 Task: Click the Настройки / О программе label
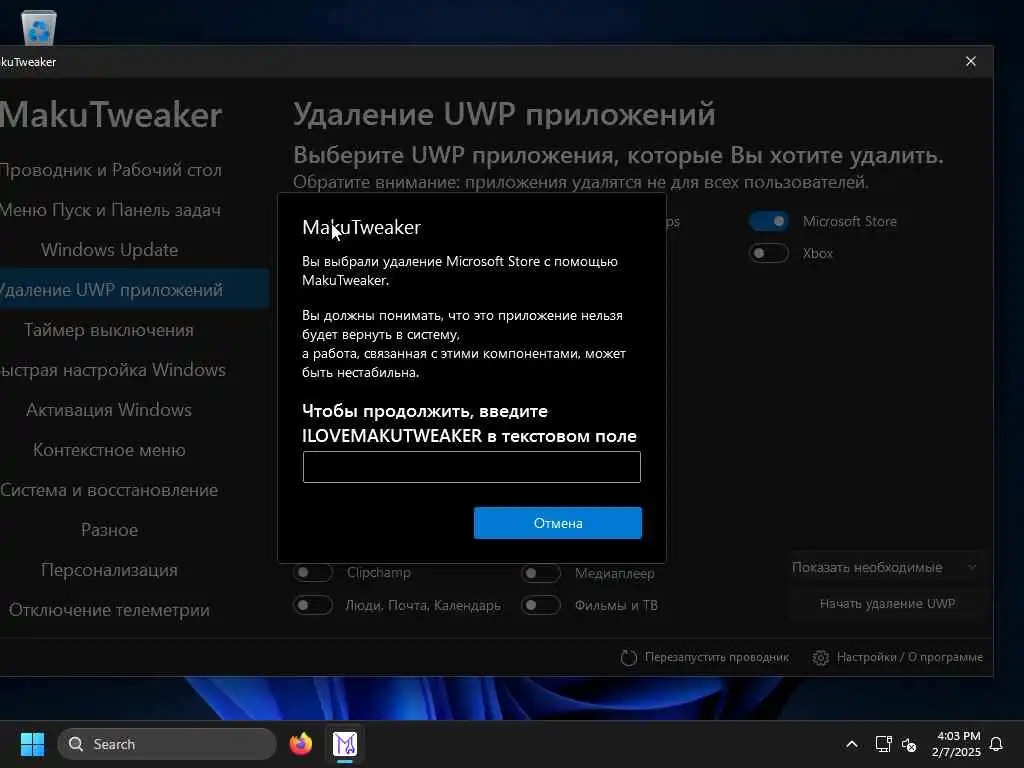point(910,658)
